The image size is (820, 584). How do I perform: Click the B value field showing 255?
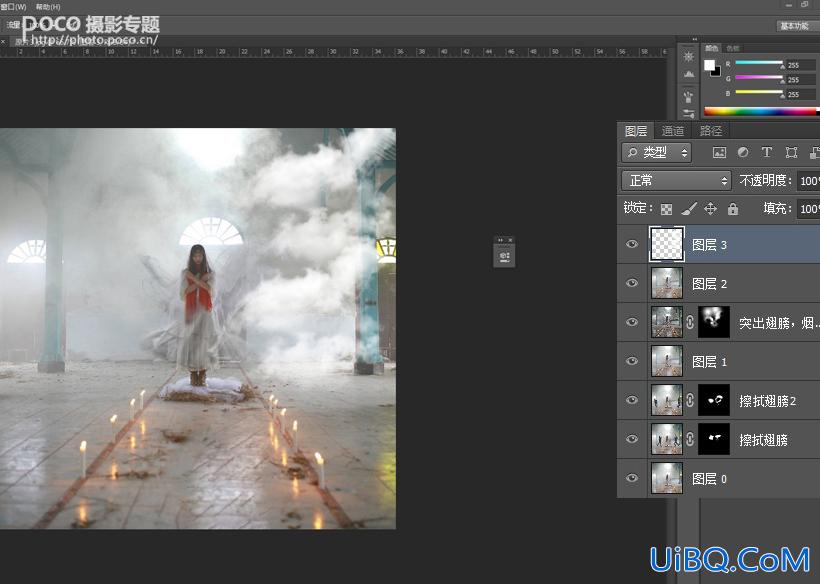pos(801,95)
